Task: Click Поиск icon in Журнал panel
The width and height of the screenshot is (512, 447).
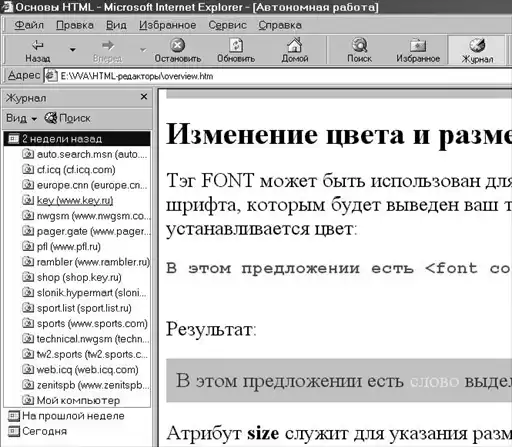Action: pos(51,118)
